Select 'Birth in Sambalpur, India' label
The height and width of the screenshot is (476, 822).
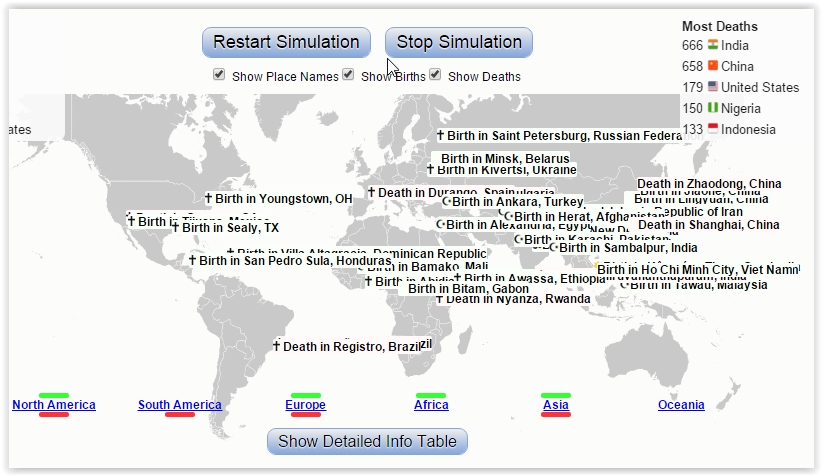(x=629, y=247)
